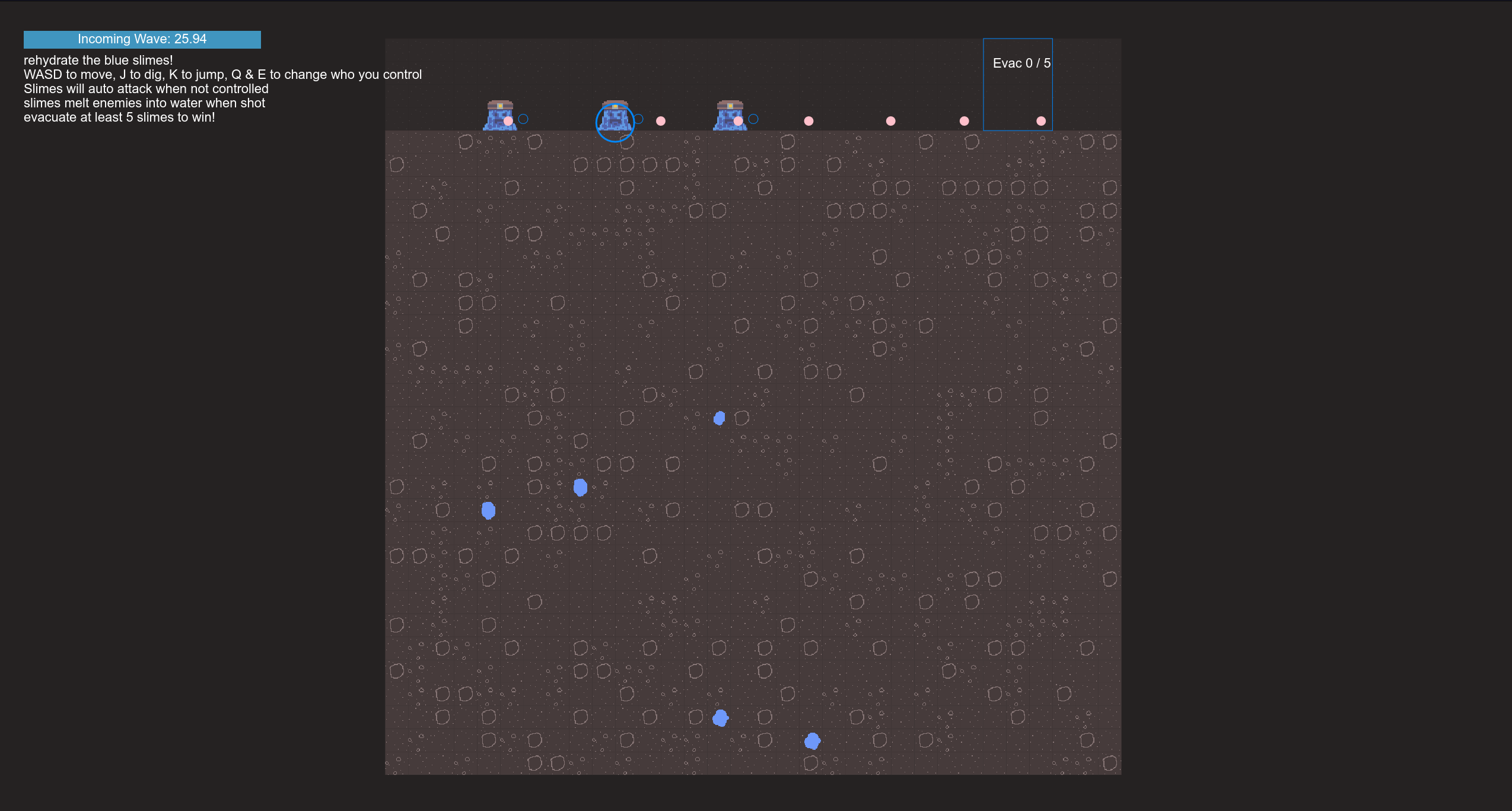This screenshot has height=811, width=1512.
Task: Click the 'WASD to move' controls instruction line
Action: coord(222,75)
